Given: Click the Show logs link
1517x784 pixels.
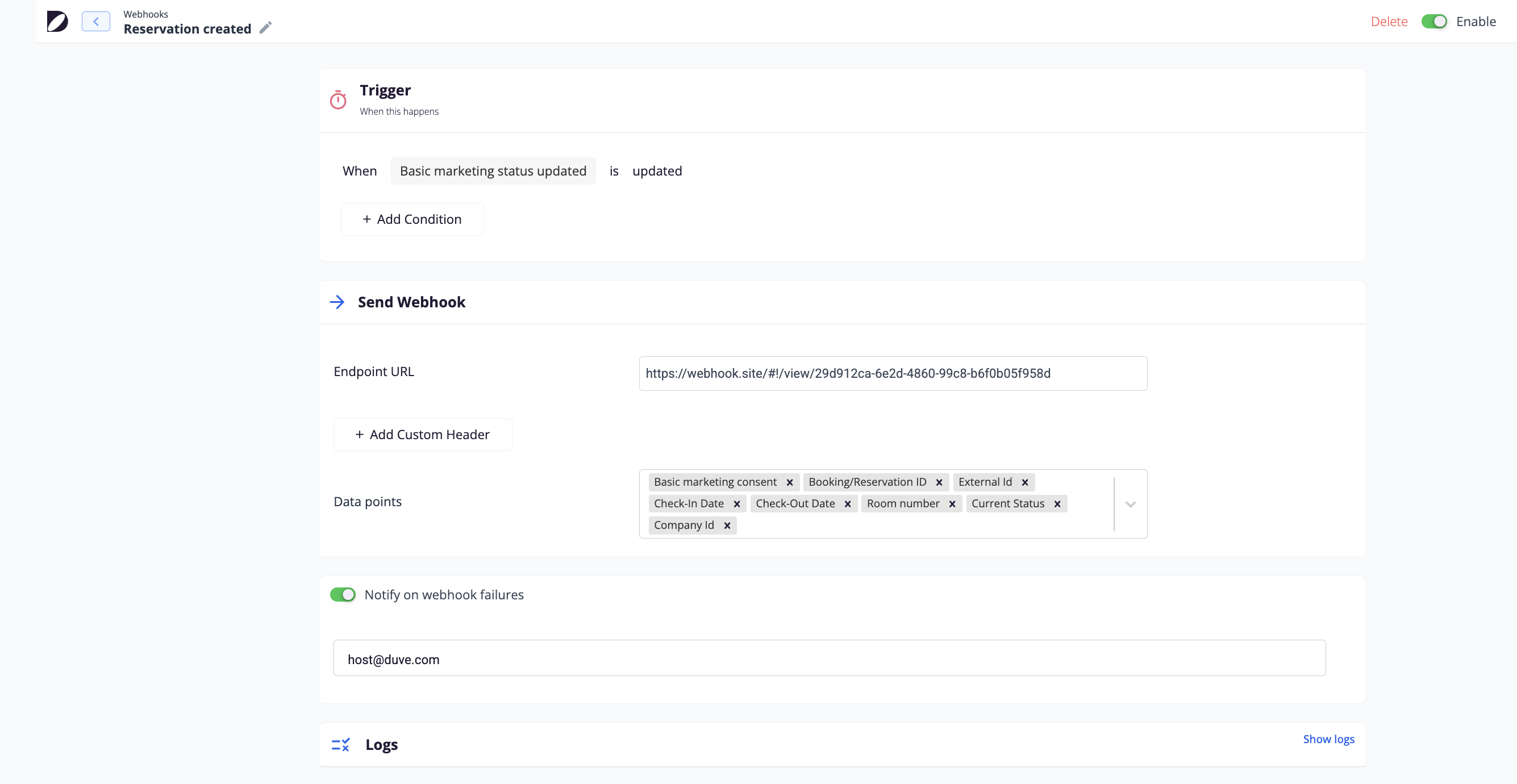Looking at the screenshot, I should pyautogui.click(x=1328, y=739).
